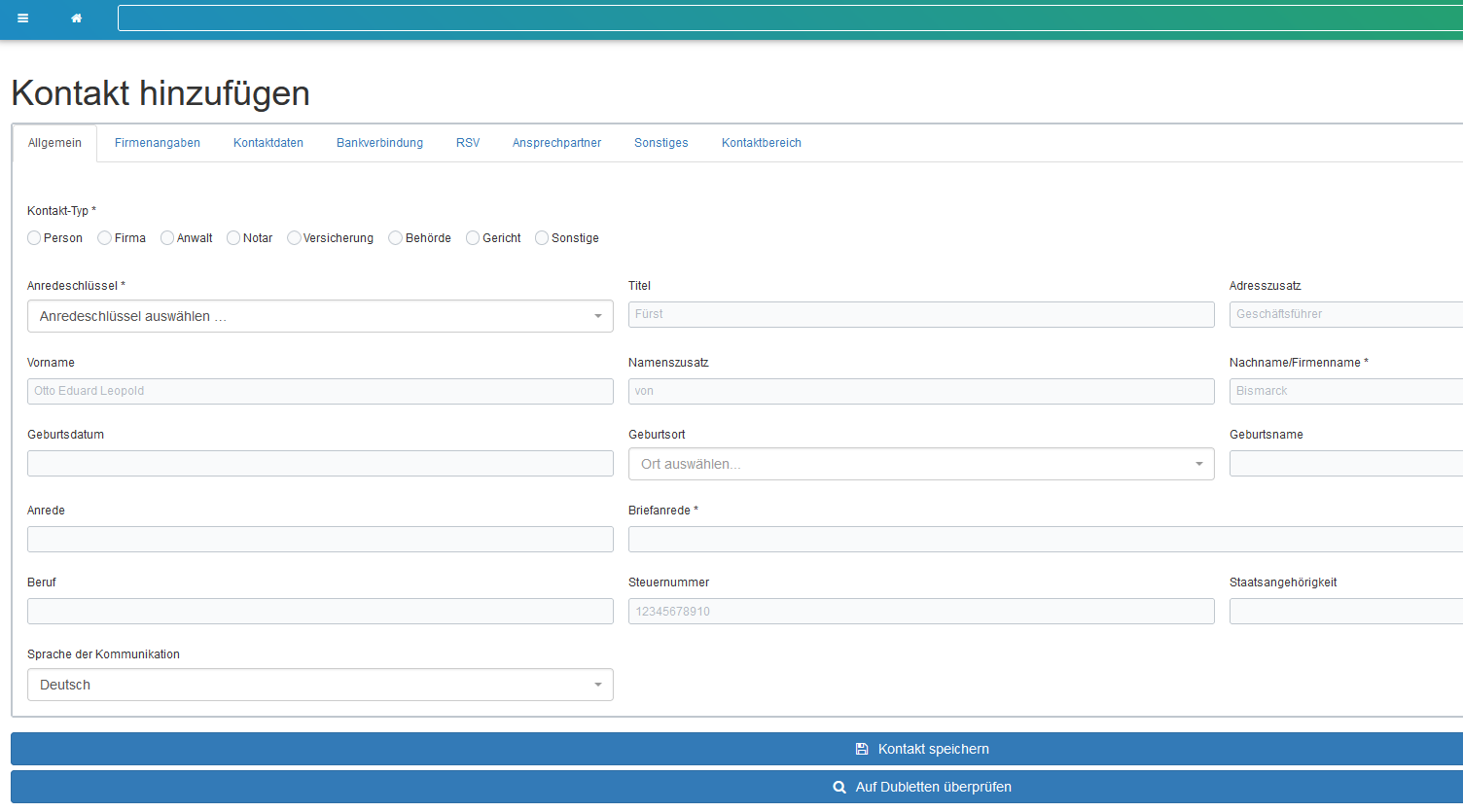1463x812 pixels.
Task: Select the Firma contact type
Action: [x=104, y=238]
